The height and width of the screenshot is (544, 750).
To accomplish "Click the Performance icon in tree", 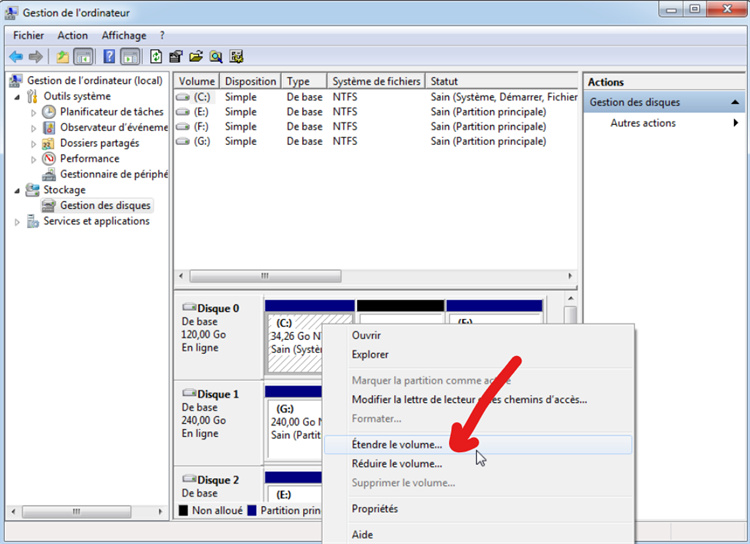I will [x=49, y=159].
